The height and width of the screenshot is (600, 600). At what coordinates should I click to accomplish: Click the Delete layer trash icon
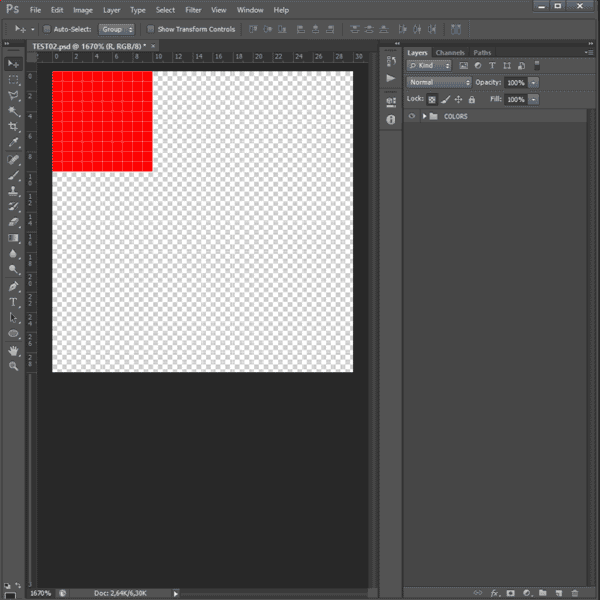click(x=575, y=593)
